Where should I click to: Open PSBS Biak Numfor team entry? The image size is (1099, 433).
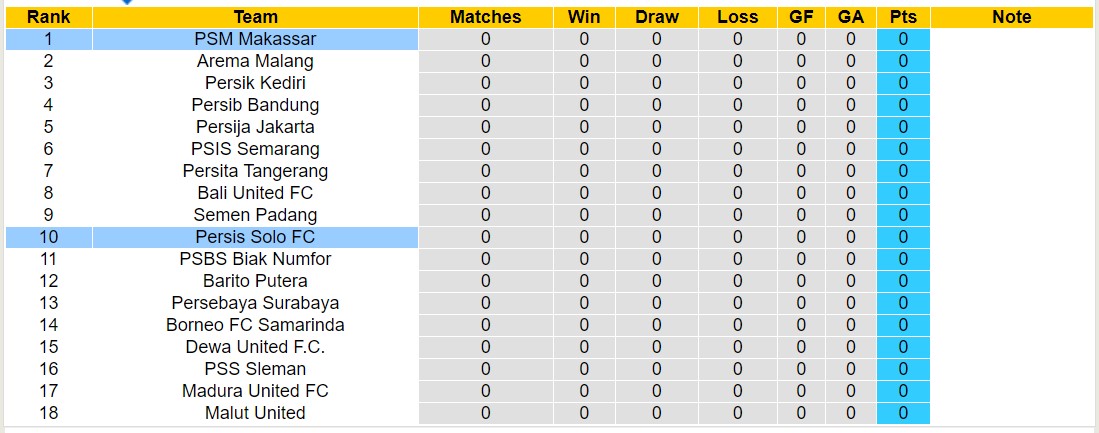point(255,259)
